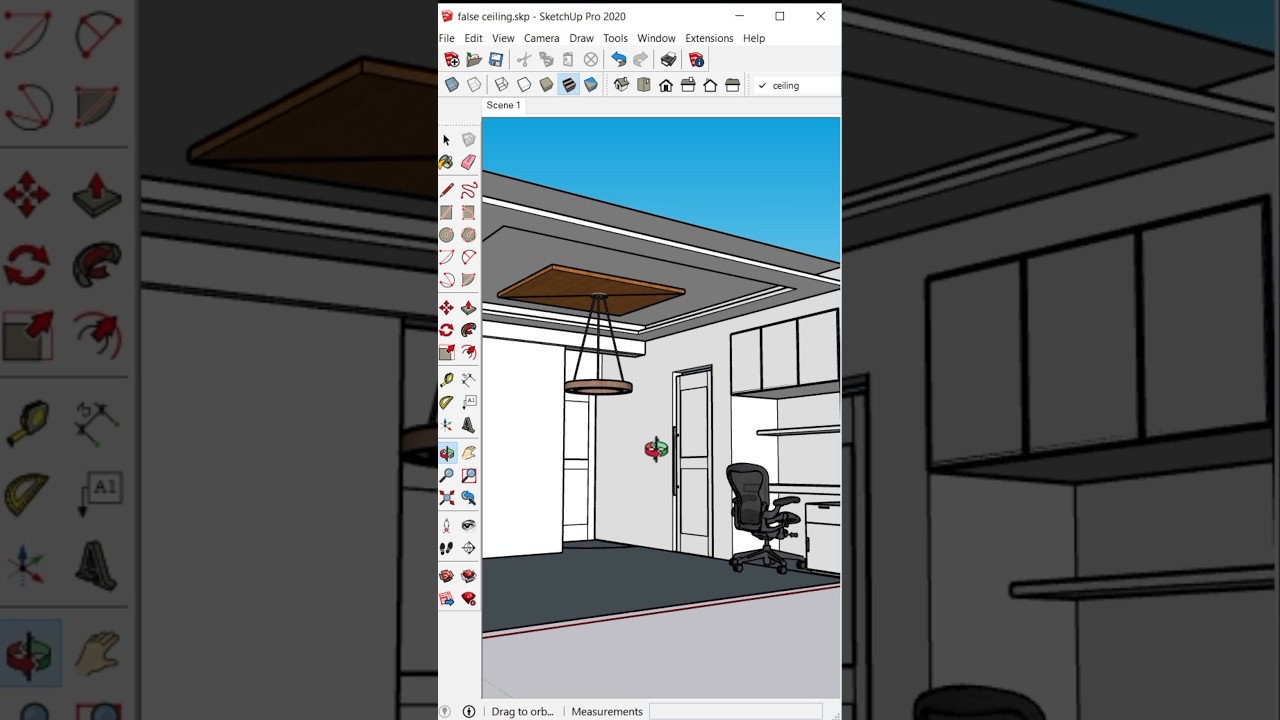Click in the Measurements input box

pos(736,711)
